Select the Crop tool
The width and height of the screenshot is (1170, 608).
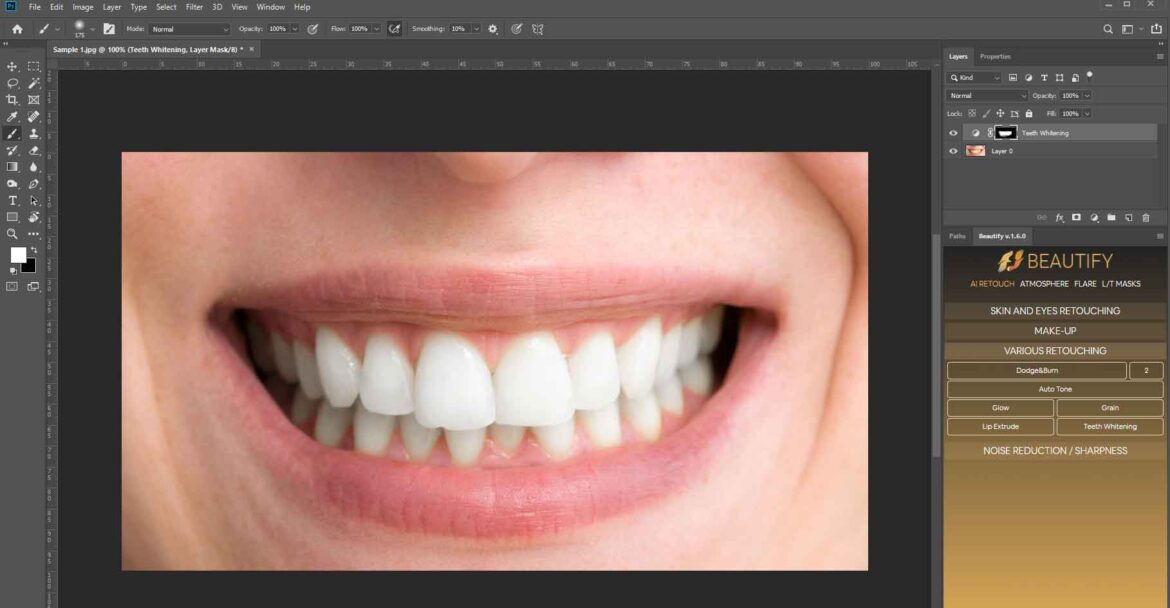12,99
